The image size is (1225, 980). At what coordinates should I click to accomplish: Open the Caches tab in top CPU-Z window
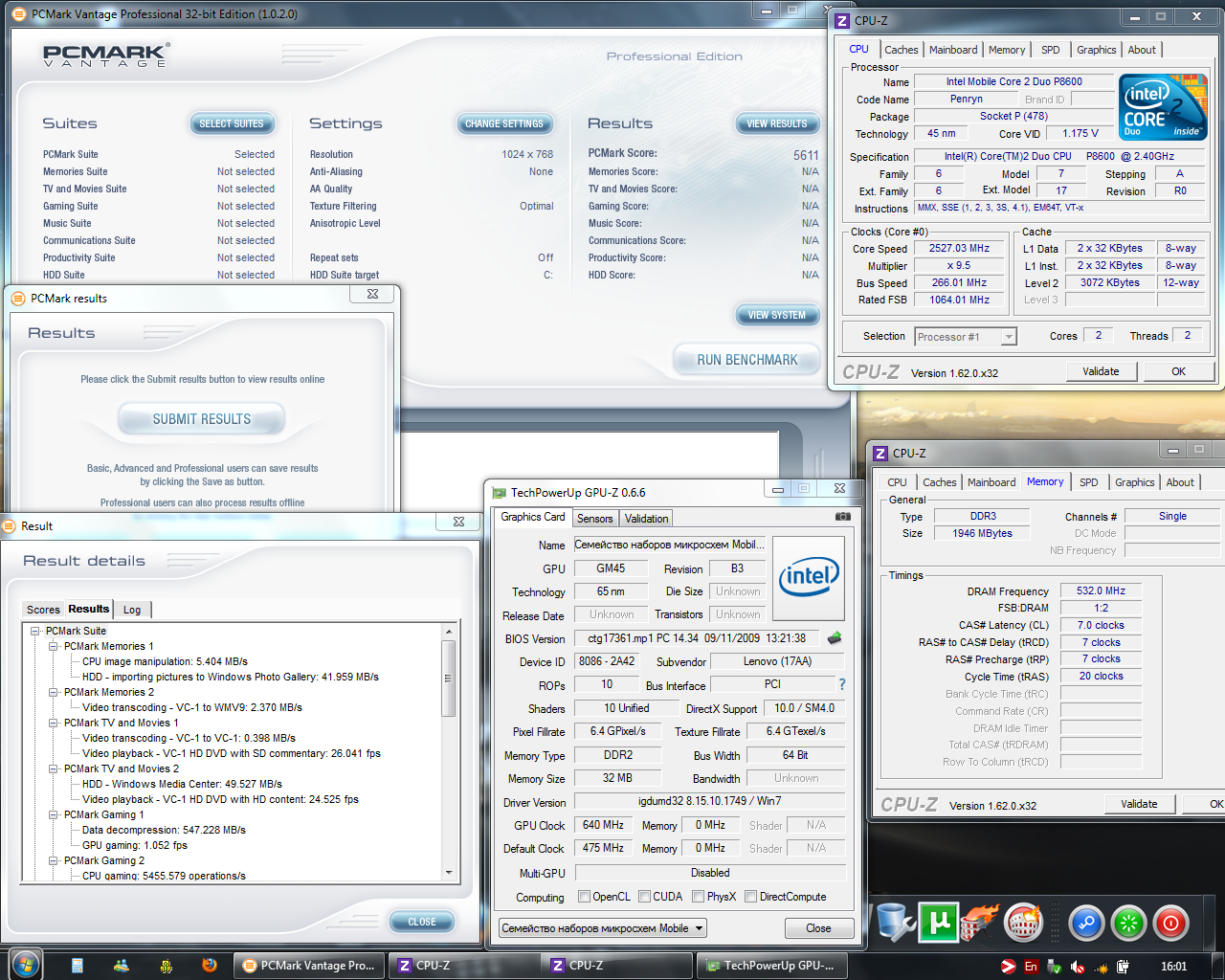pyautogui.click(x=901, y=50)
